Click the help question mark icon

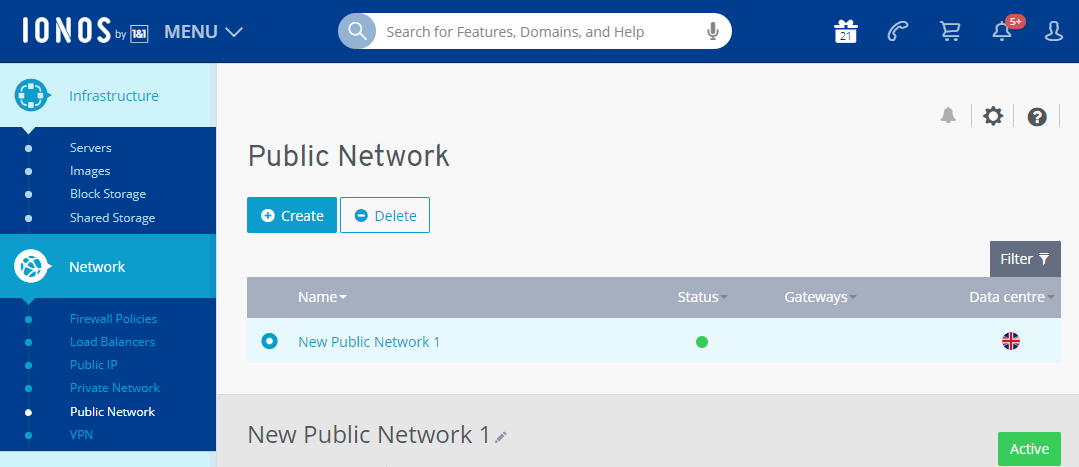1037,117
